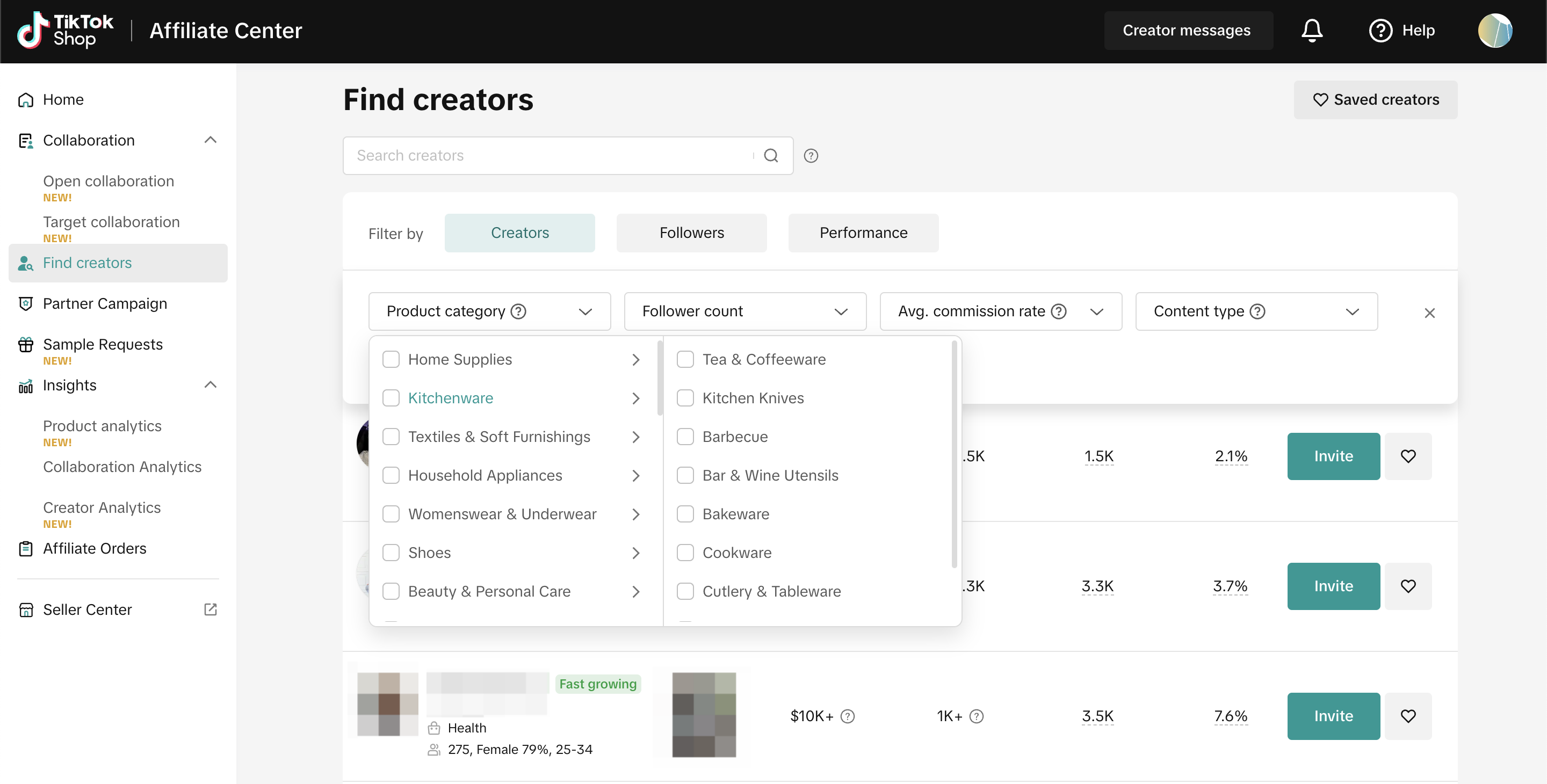Open user profile avatar

tap(1495, 30)
